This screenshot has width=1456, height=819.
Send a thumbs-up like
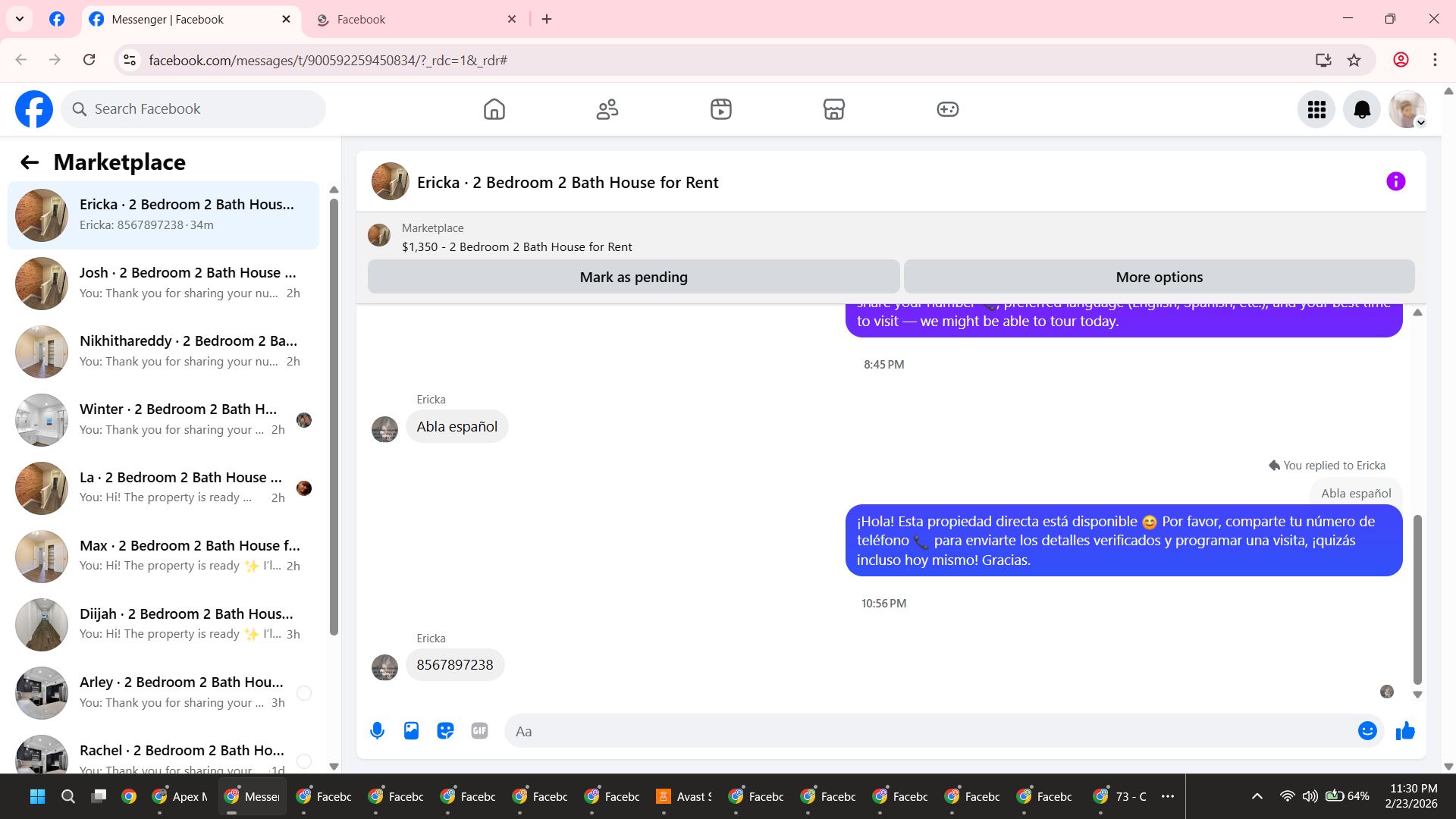point(1405,731)
